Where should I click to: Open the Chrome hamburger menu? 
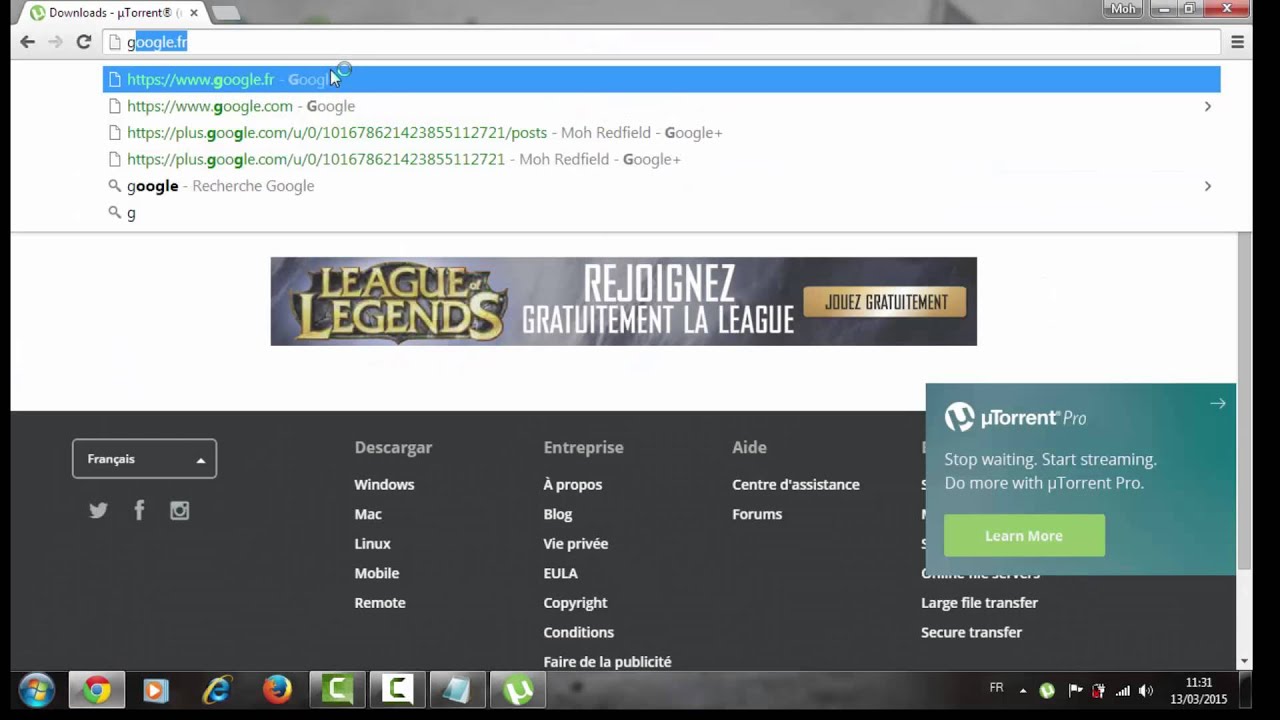(x=1237, y=42)
